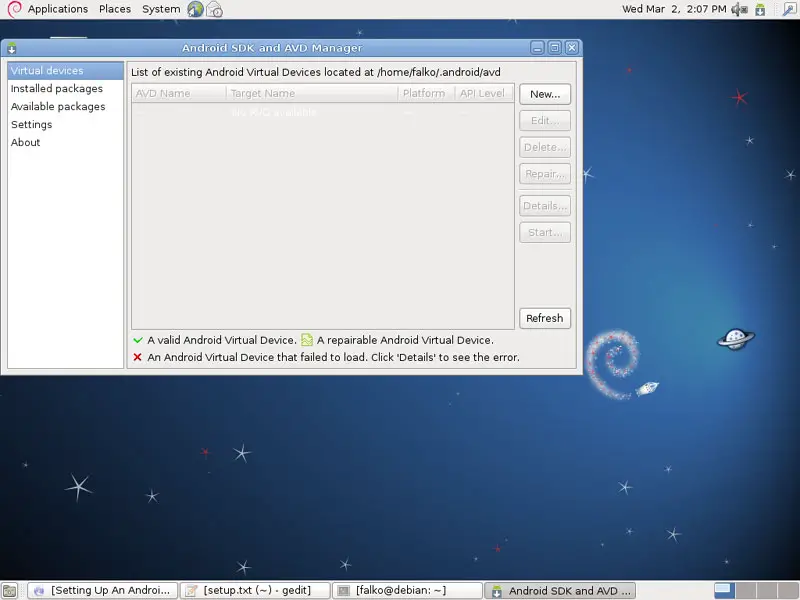Click the Delete... button
This screenshot has height=600, width=800.
[545, 147]
